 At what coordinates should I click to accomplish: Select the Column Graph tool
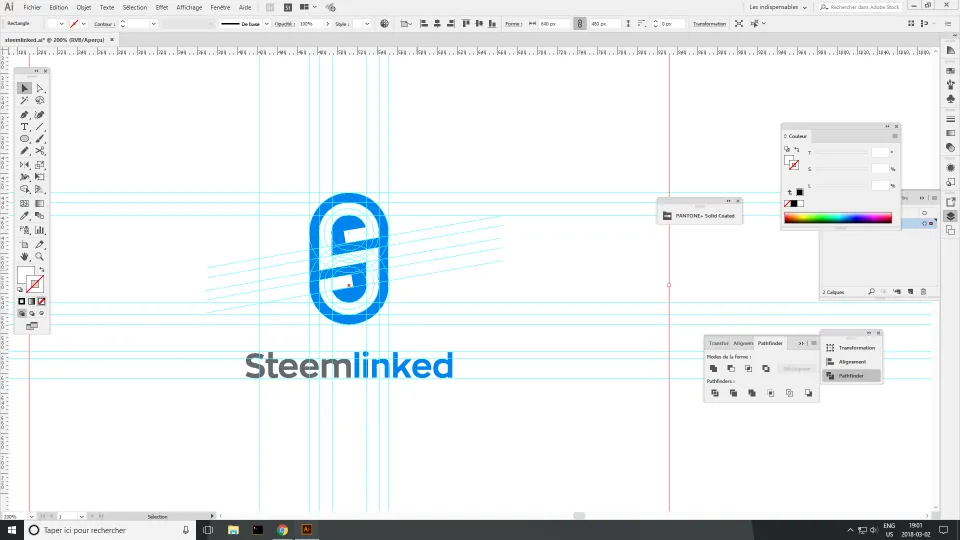(x=40, y=230)
